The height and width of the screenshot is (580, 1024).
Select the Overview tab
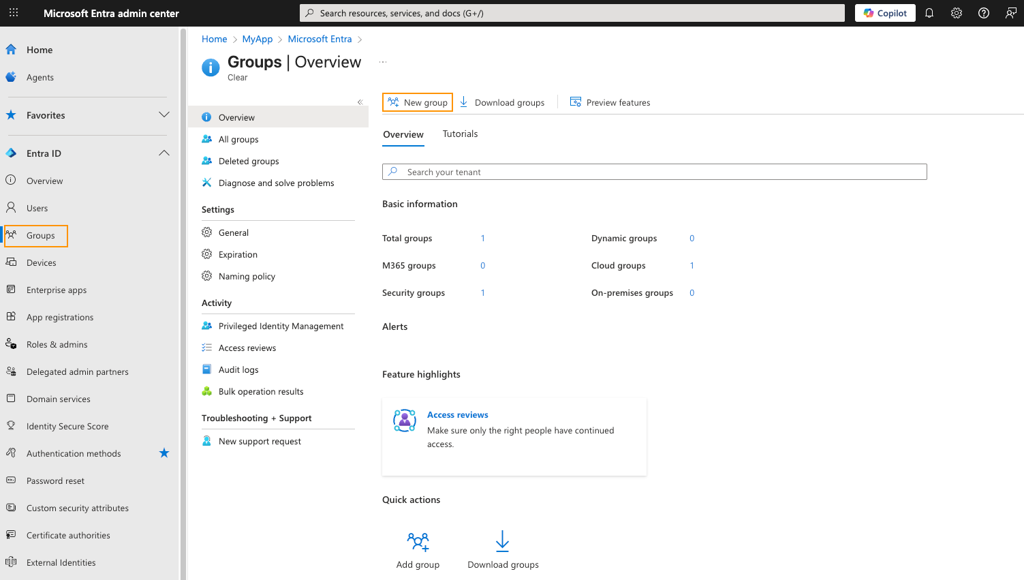[x=403, y=135]
